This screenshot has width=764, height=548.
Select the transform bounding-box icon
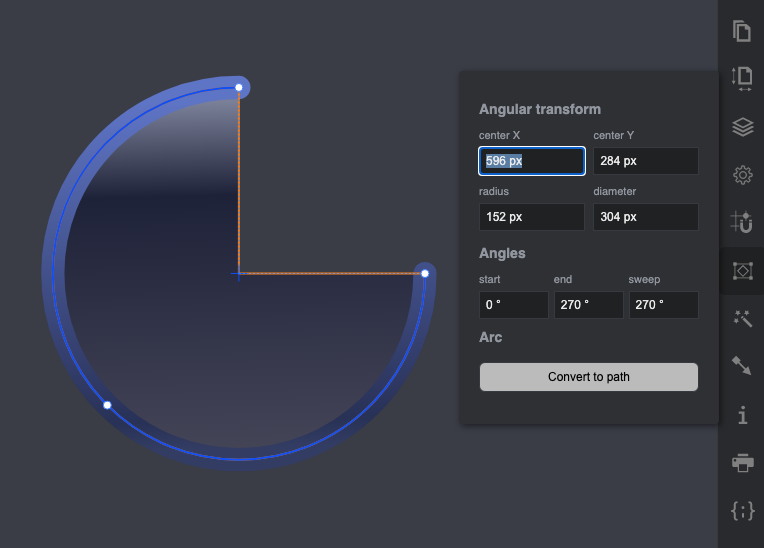pyautogui.click(x=742, y=270)
